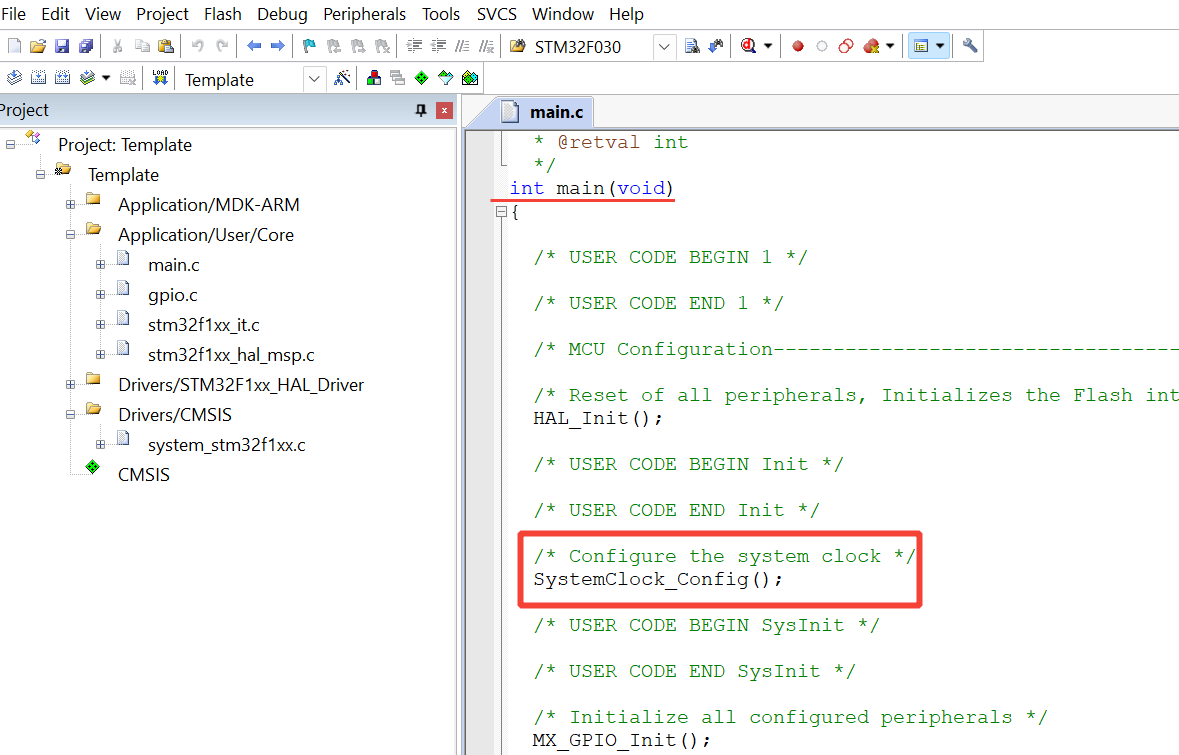Pin the Project panel with pushpin icon
The width and height of the screenshot is (1179, 755).
[x=421, y=111]
